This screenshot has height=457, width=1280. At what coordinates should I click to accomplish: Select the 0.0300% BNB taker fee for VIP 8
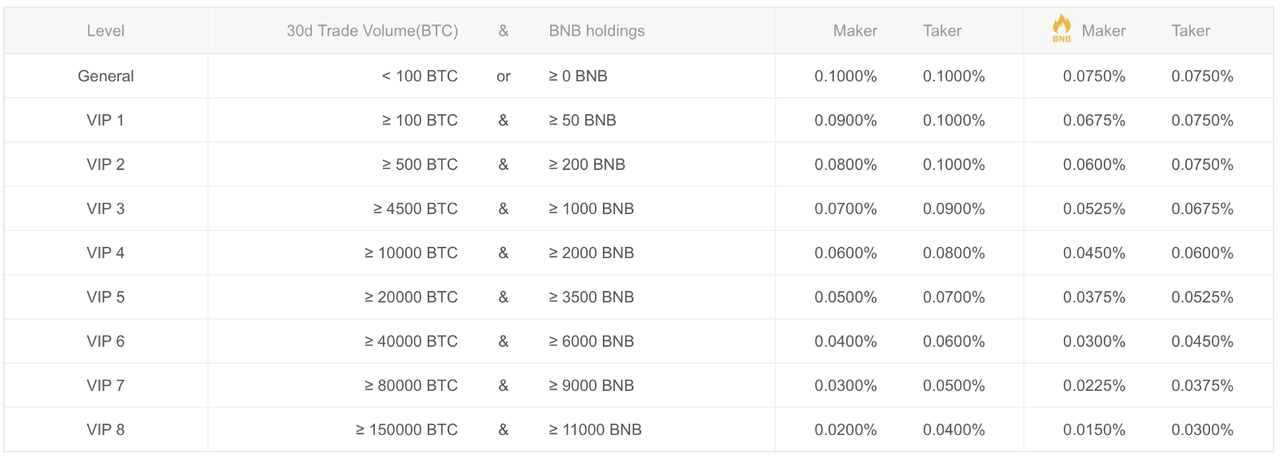[x=1202, y=429]
